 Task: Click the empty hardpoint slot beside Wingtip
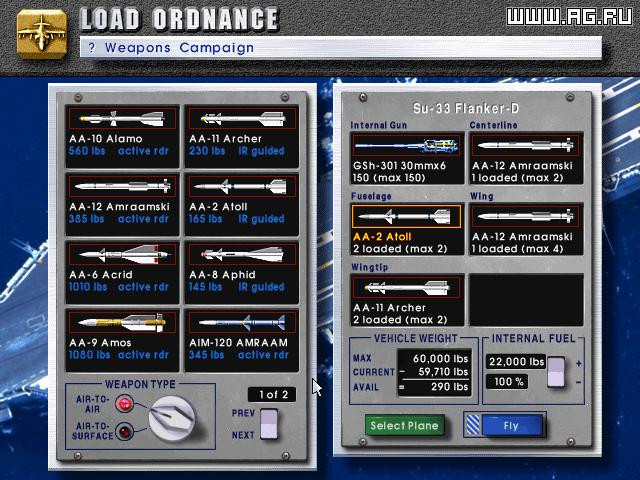[526, 300]
